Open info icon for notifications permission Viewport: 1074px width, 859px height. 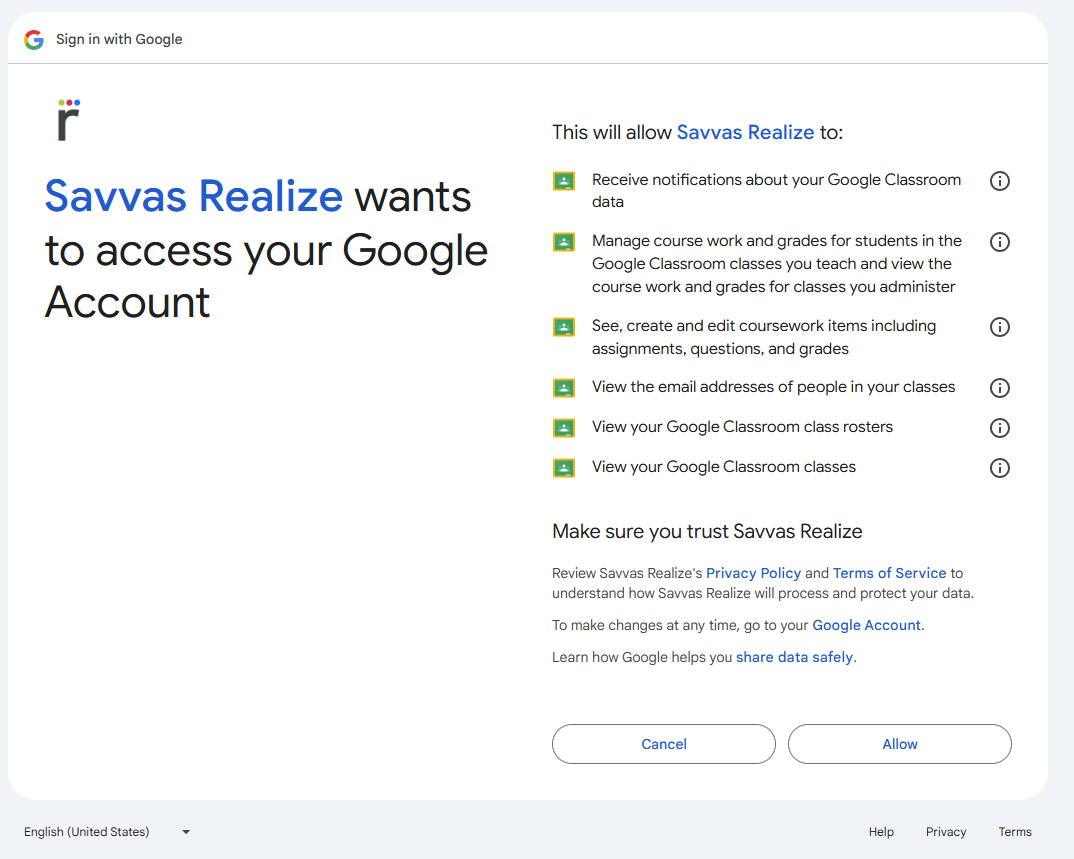click(999, 181)
